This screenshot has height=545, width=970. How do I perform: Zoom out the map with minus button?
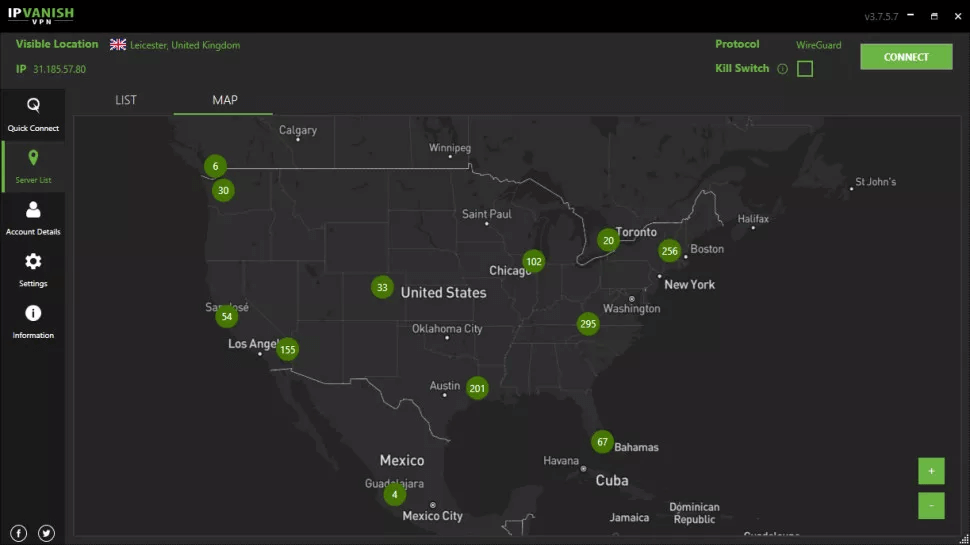click(931, 505)
